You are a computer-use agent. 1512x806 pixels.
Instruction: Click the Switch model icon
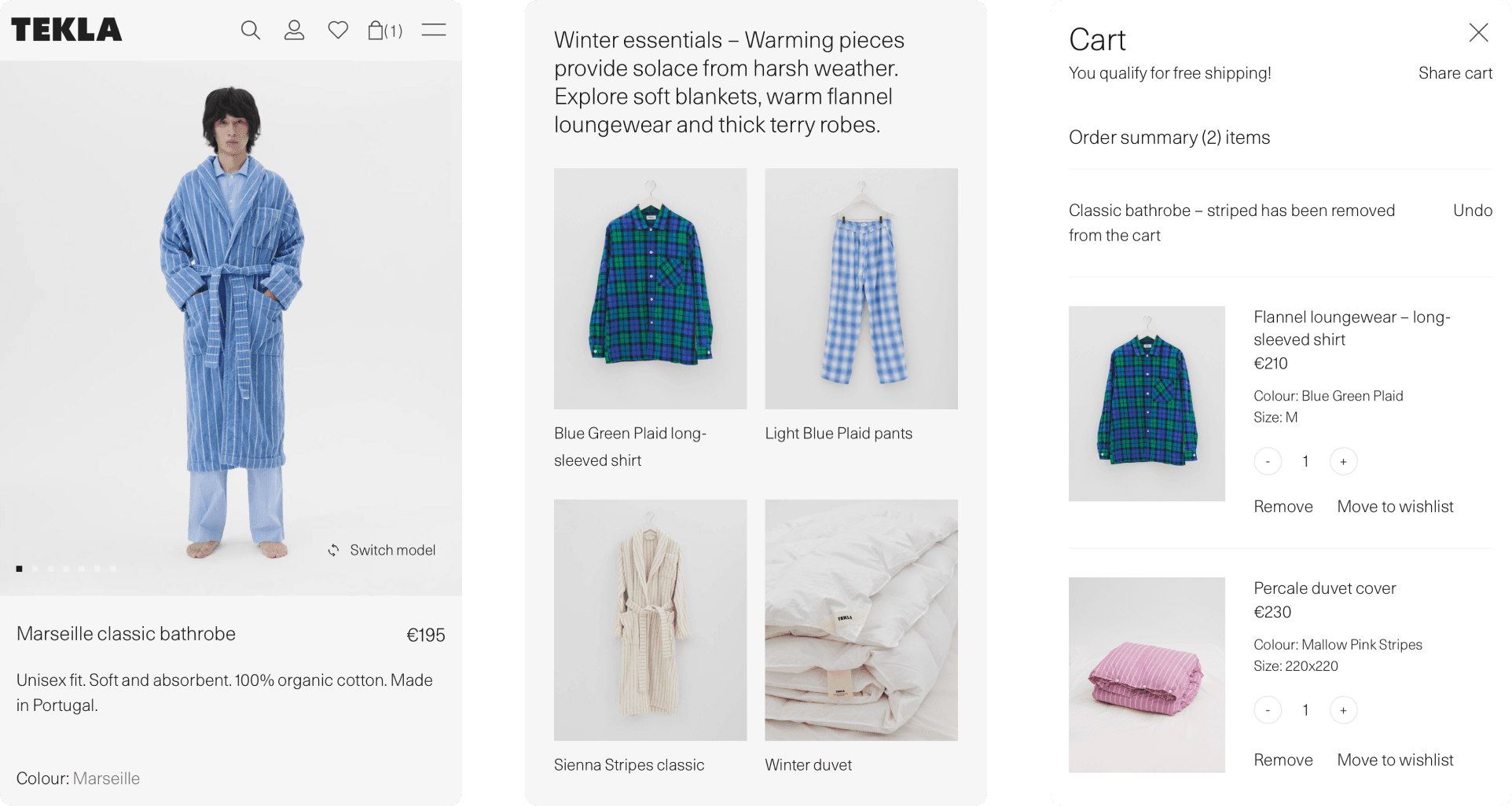(334, 550)
